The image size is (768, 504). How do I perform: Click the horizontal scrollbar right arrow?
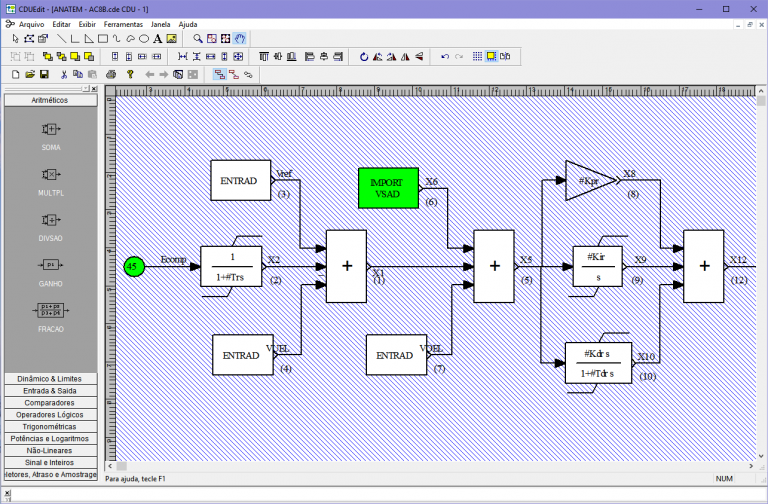click(751, 467)
